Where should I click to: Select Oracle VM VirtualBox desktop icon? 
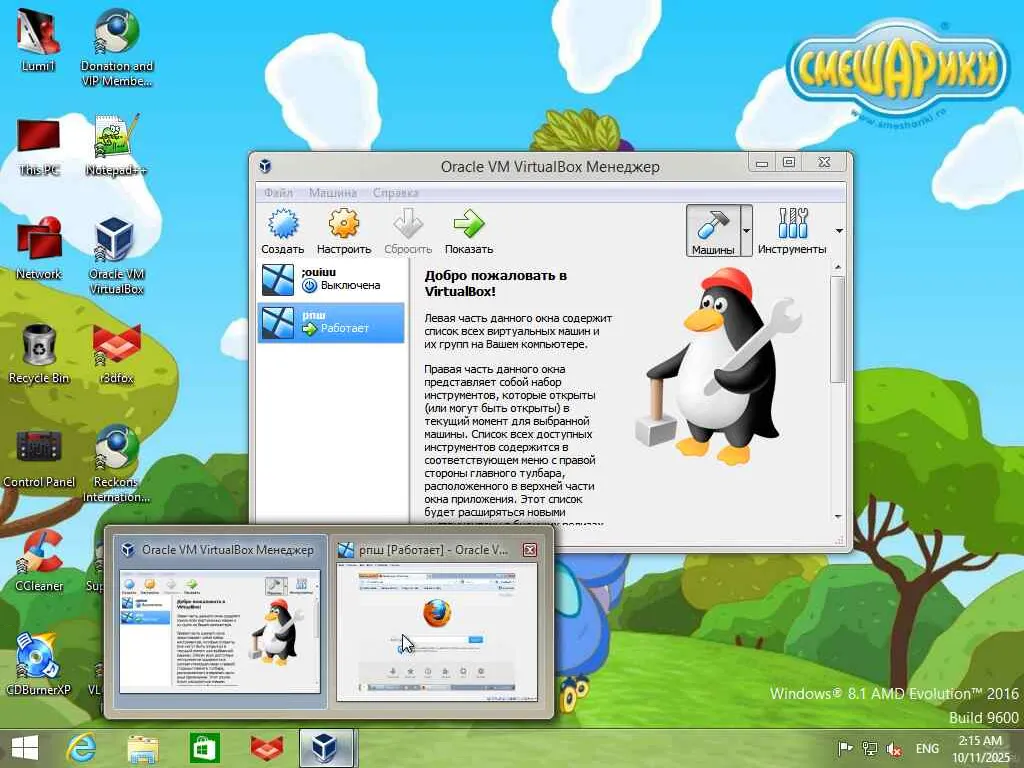116,255
